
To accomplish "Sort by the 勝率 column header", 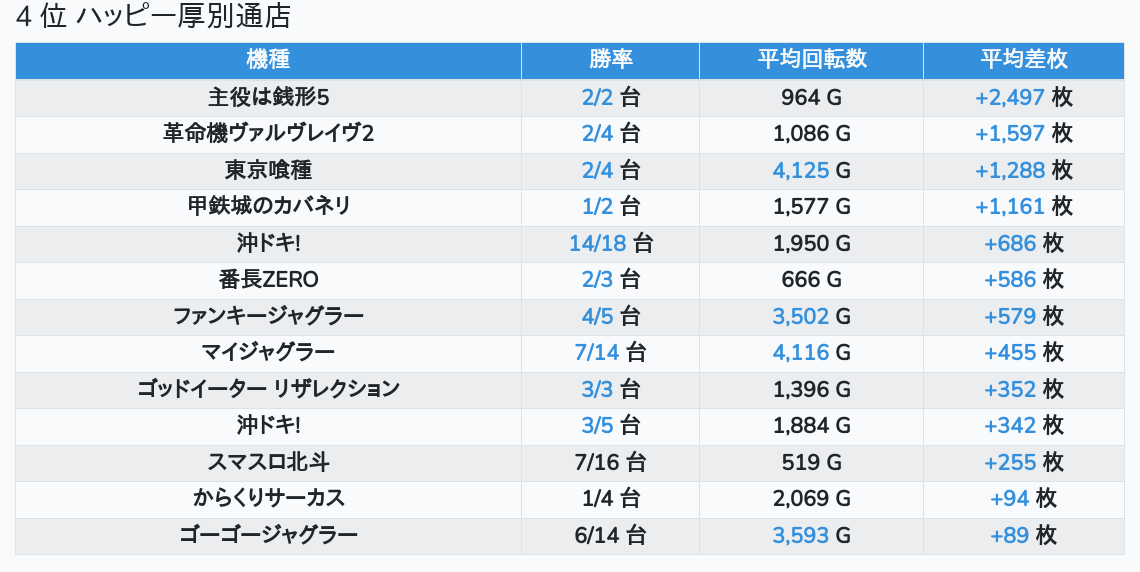I will pos(610,59).
